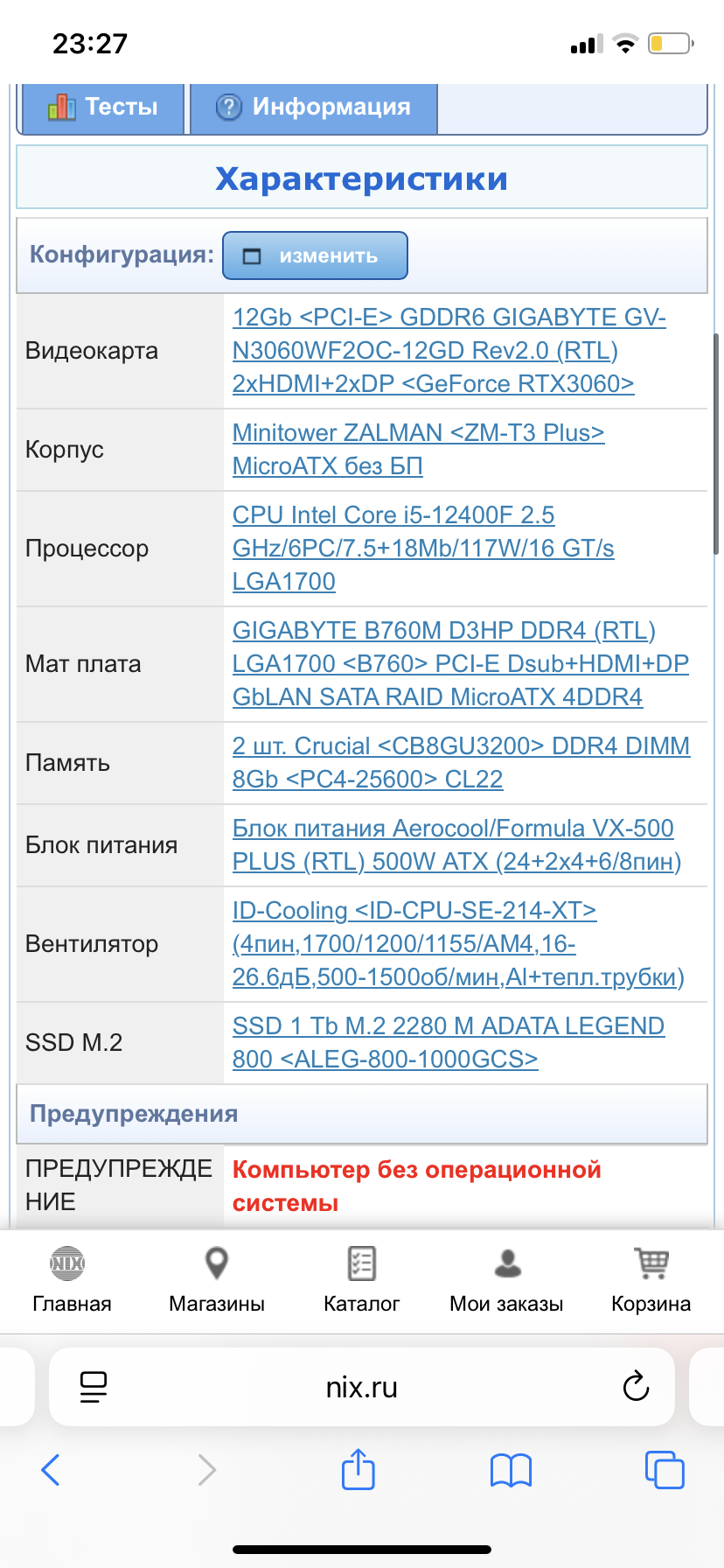Open the ADATA LEGEND 800 SSD link
This screenshot has height=1568, width=724.
[x=449, y=1042]
